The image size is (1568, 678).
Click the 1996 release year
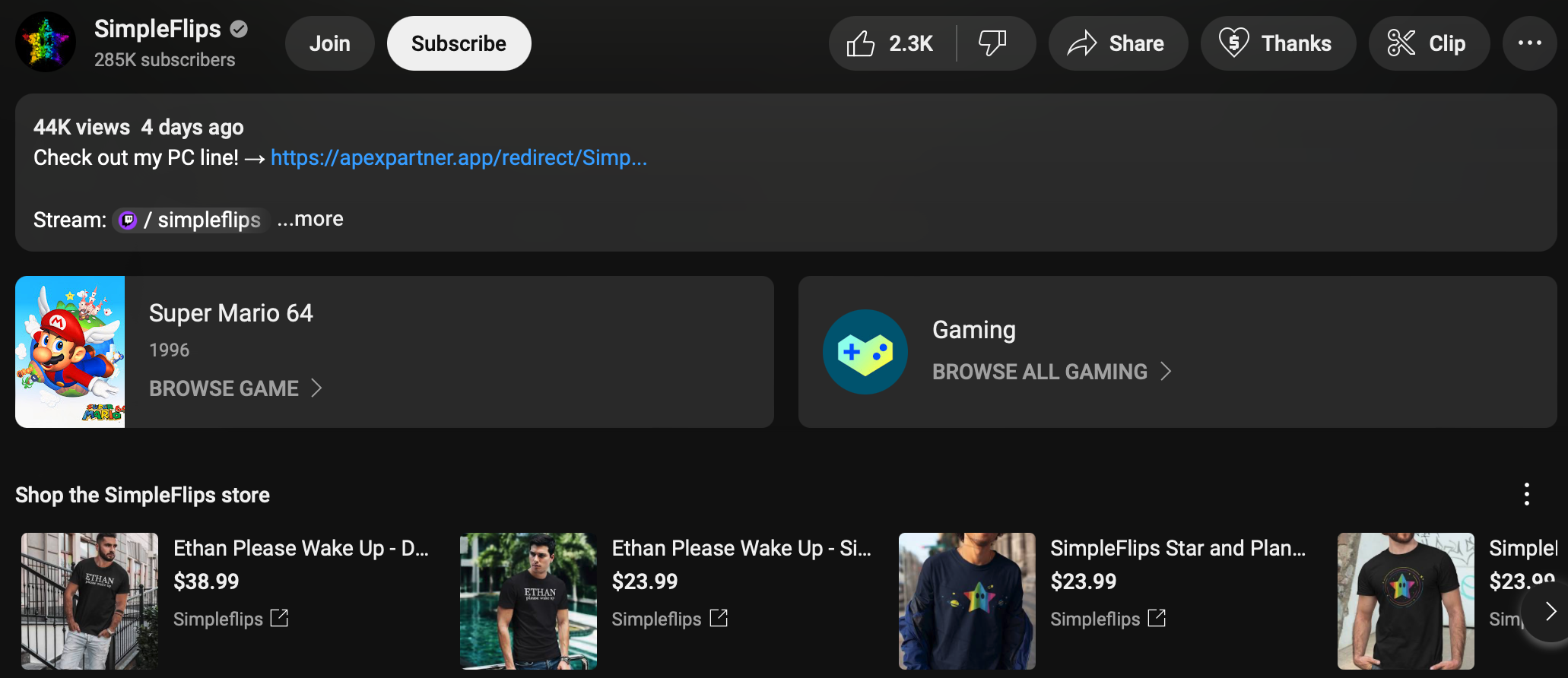click(169, 350)
